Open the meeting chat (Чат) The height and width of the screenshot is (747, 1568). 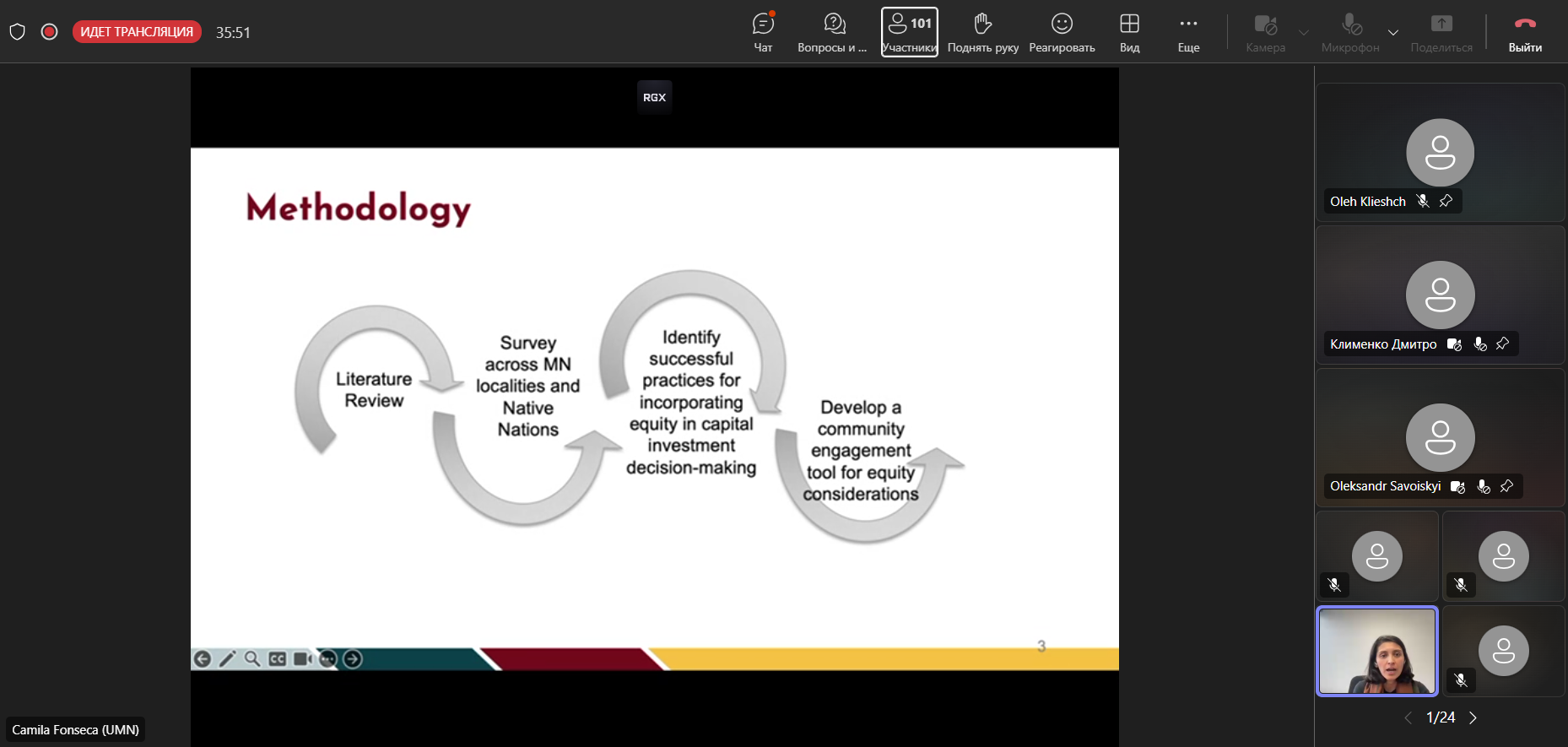pyautogui.click(x=763, y=32)
